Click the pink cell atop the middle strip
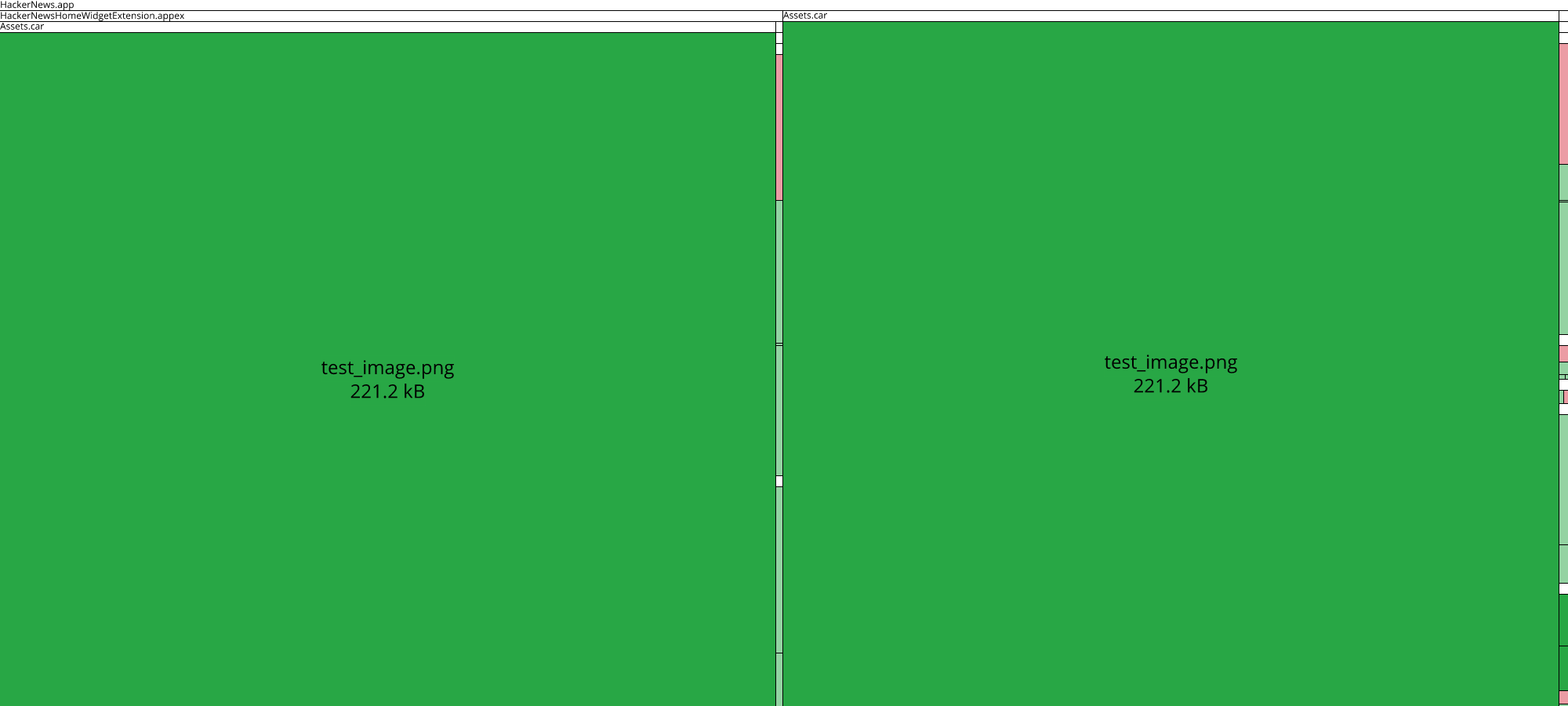 click(x=778, y=126)
